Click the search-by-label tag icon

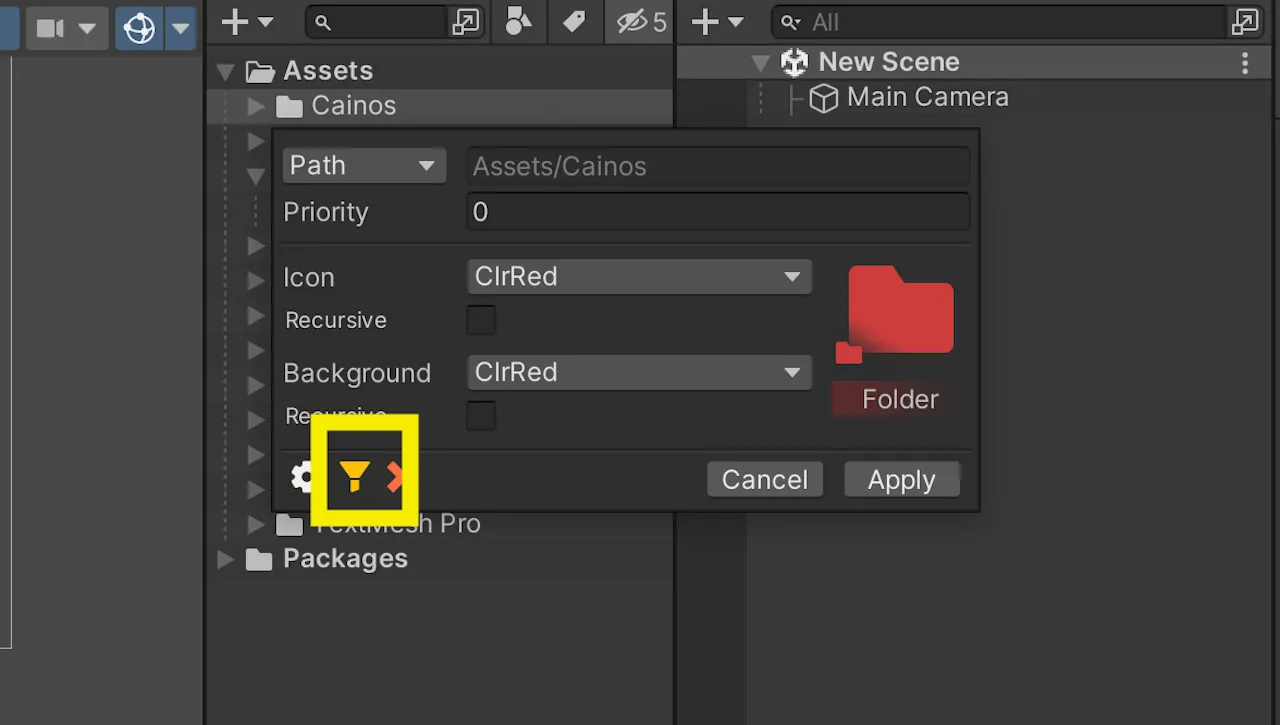(x=574, y=22)
